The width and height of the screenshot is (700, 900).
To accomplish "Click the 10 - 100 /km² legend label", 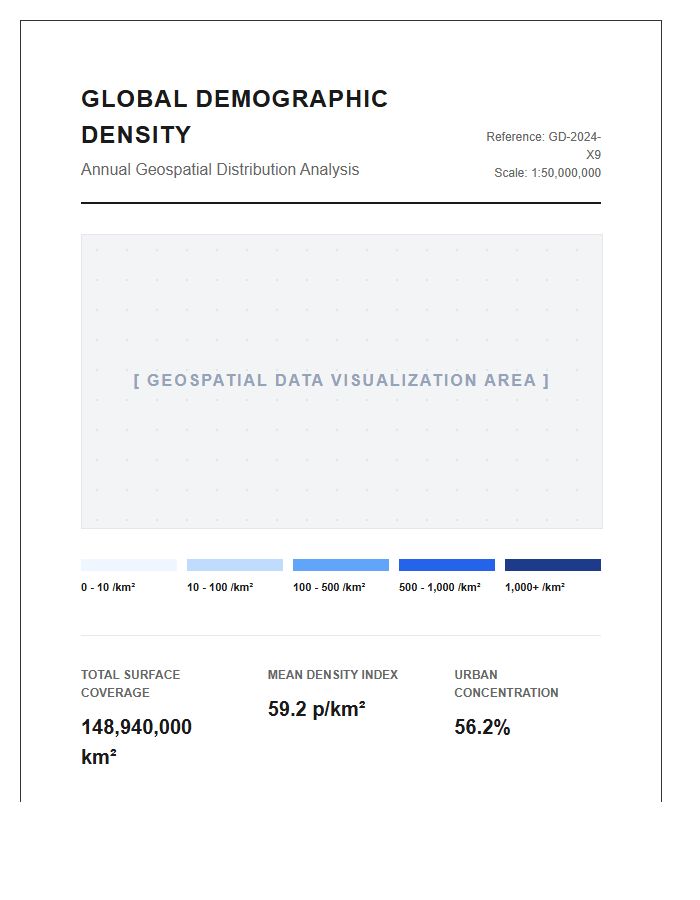I will (220, 587).
